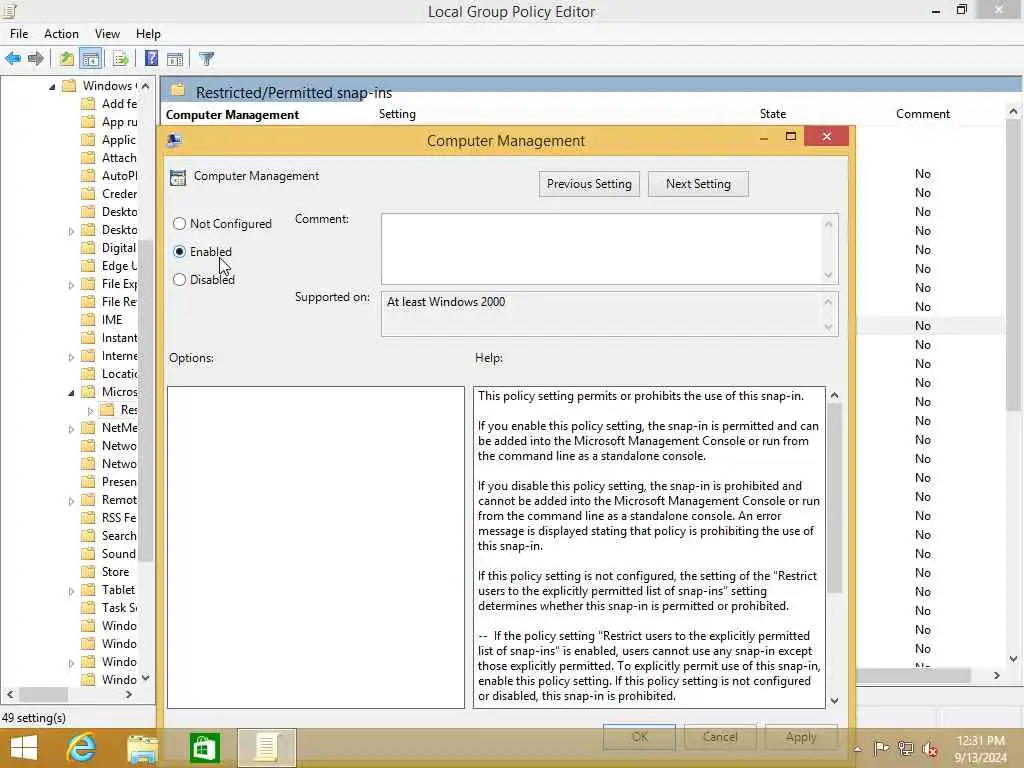
Task: Click the Forward arrow toolbar icon
Action: pos(36,59)
